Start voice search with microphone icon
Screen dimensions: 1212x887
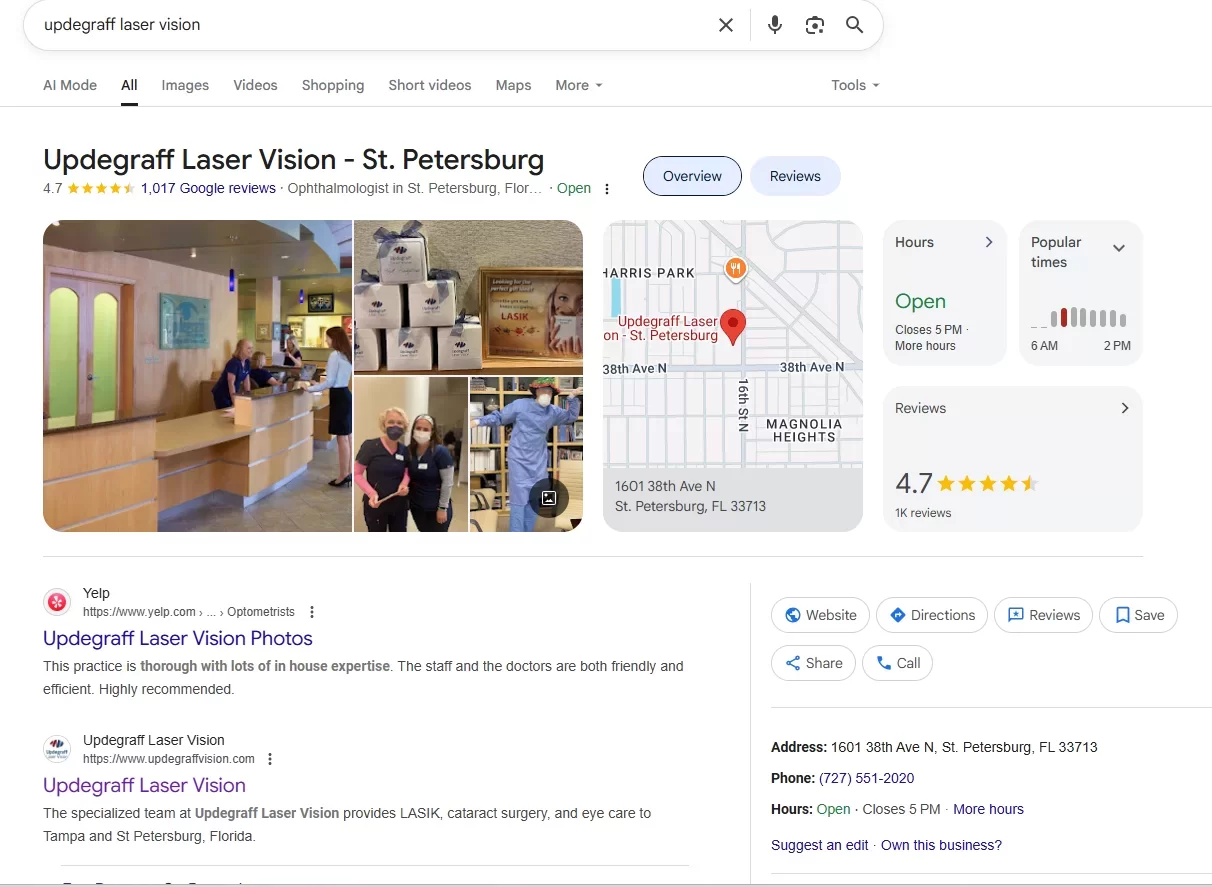click(775, 25)
